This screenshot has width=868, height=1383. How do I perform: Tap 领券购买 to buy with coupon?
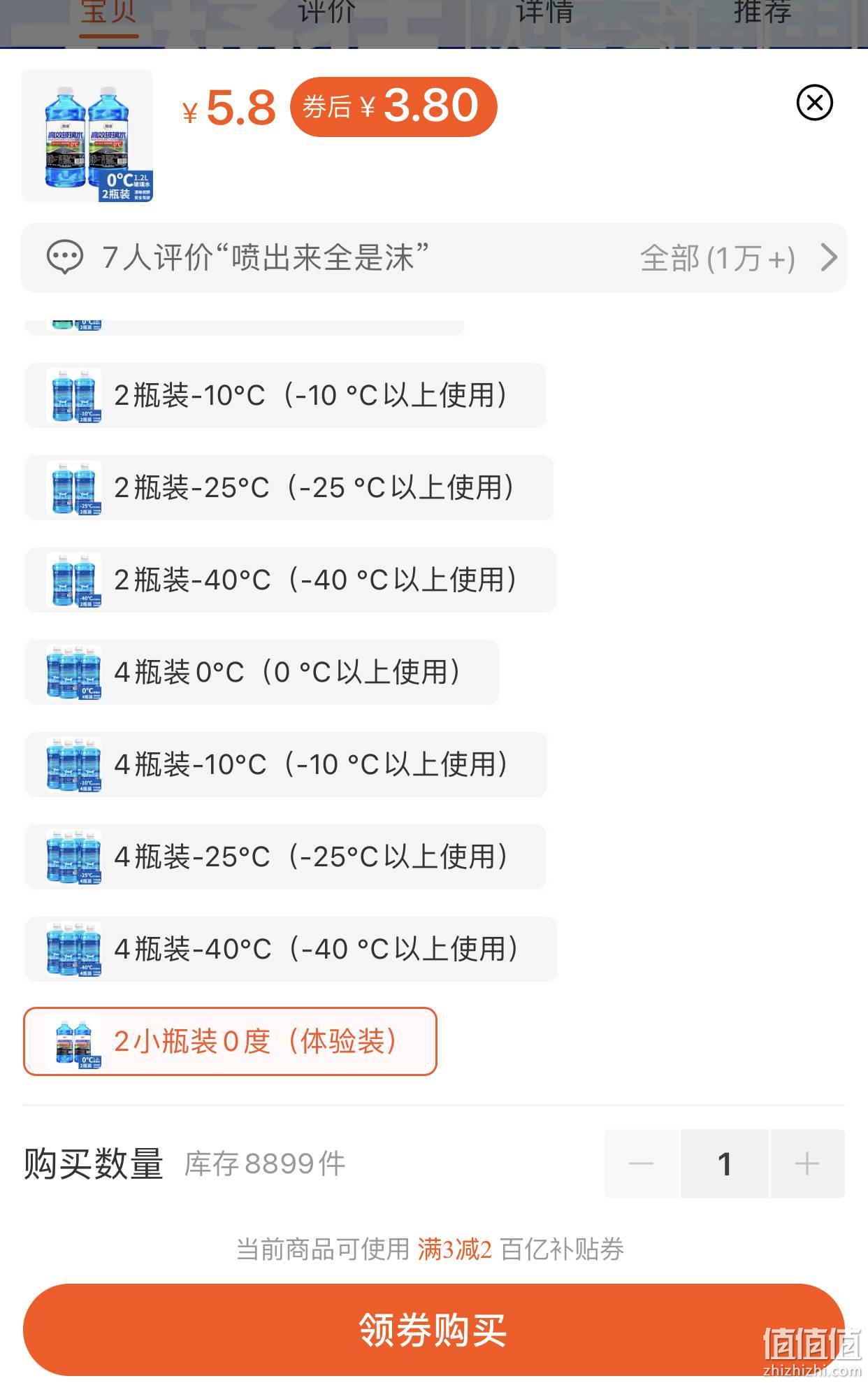(433, 1329)
